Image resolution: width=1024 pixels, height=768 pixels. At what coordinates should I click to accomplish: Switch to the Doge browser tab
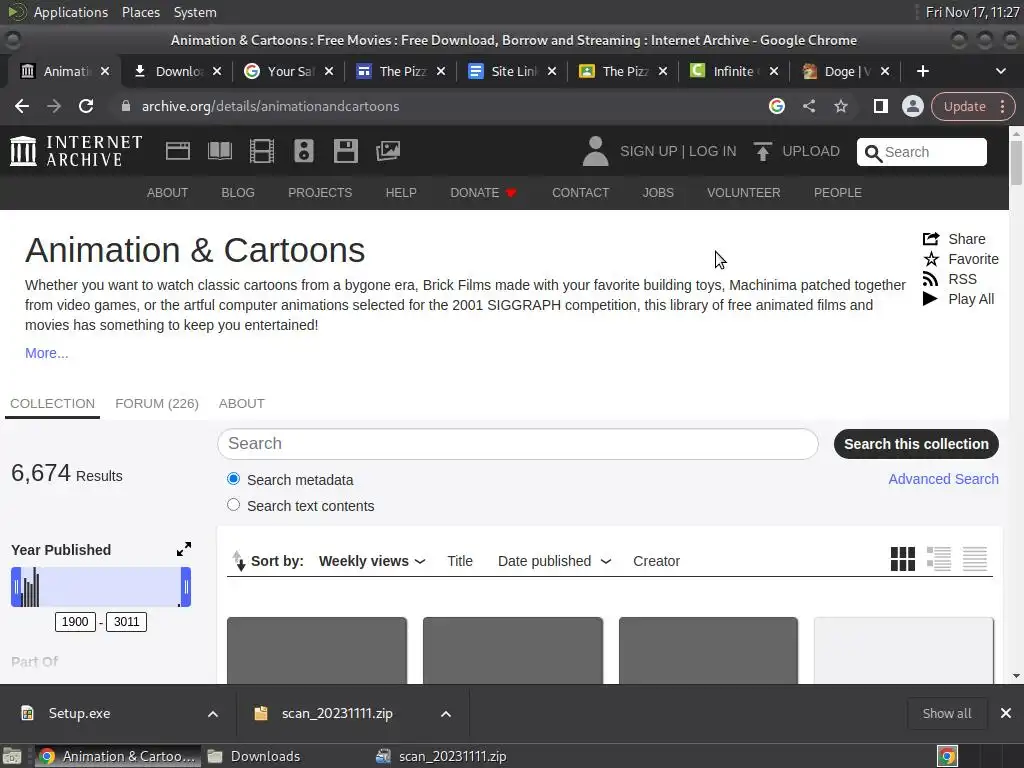click(x=846, y=71)
